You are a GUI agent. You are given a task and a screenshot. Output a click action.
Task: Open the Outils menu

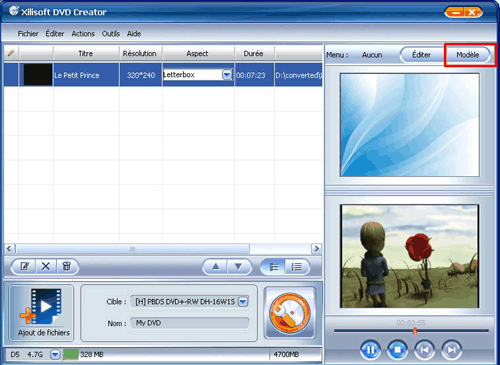tap(111, 34)
